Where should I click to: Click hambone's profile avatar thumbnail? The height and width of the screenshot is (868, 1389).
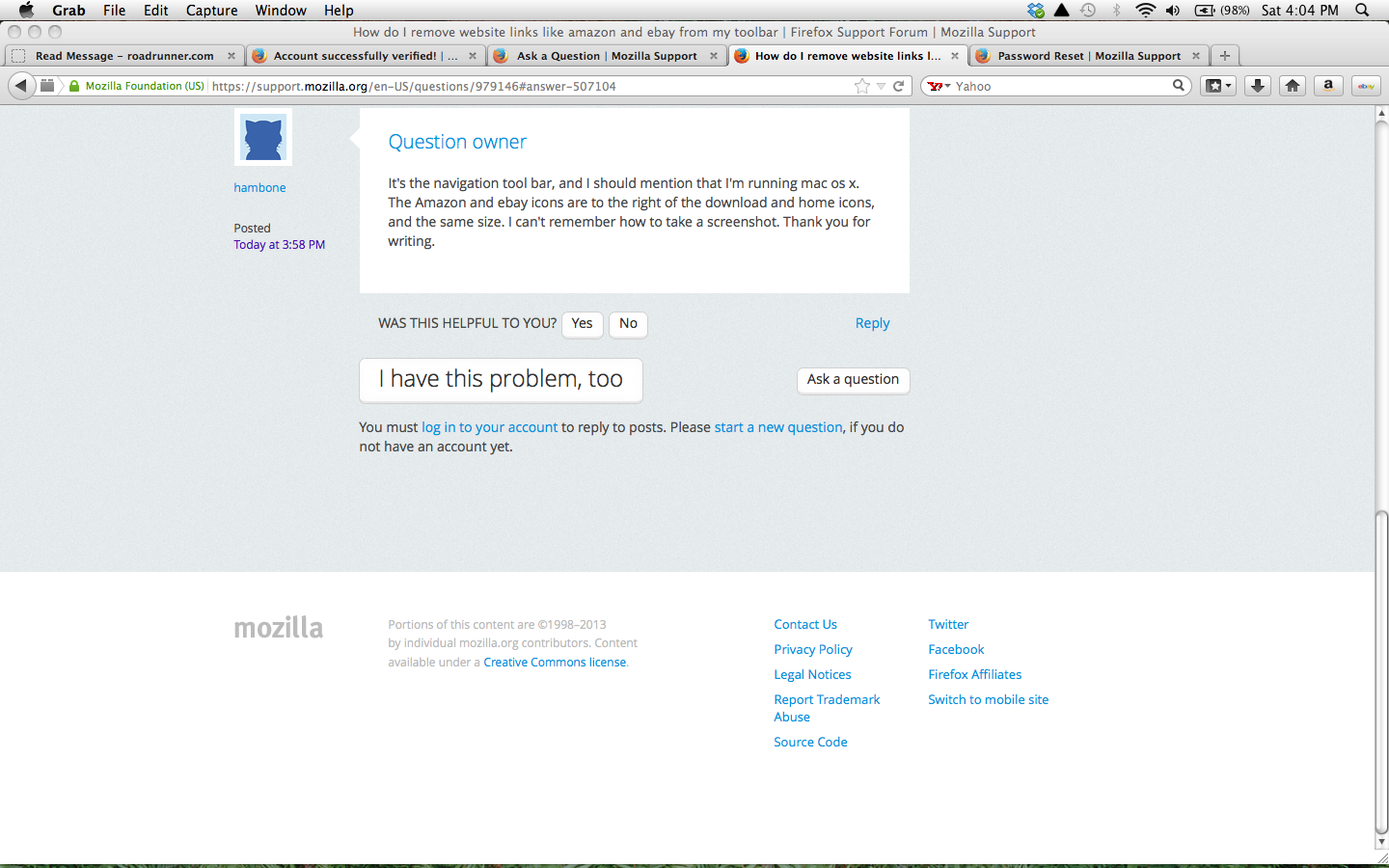262,137
